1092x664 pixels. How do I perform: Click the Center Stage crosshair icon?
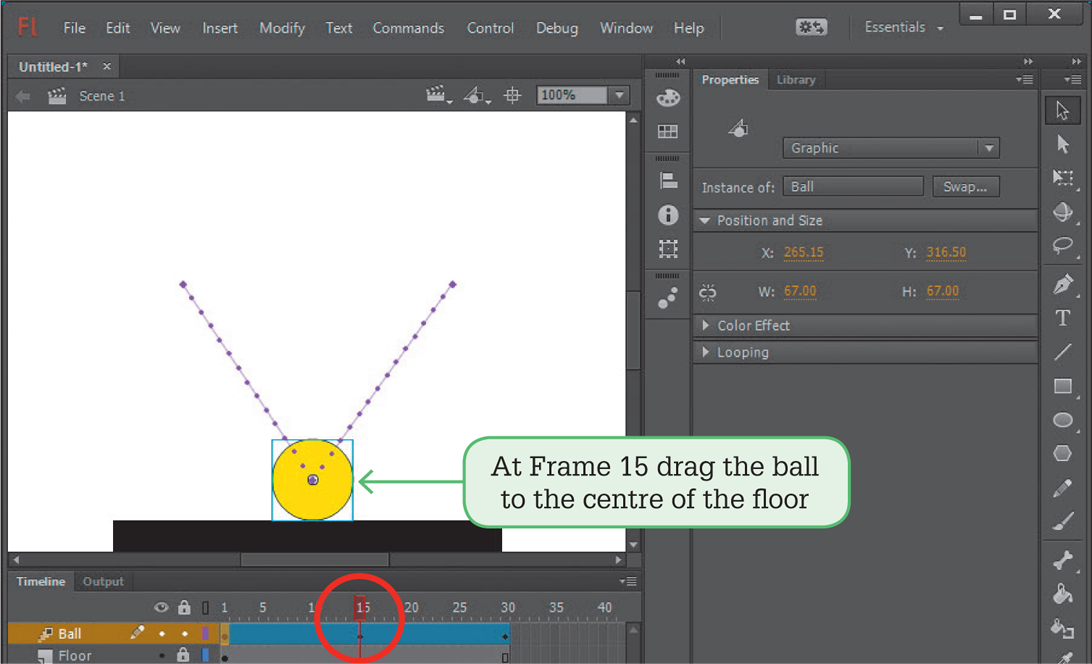click(x=513, y=95)
